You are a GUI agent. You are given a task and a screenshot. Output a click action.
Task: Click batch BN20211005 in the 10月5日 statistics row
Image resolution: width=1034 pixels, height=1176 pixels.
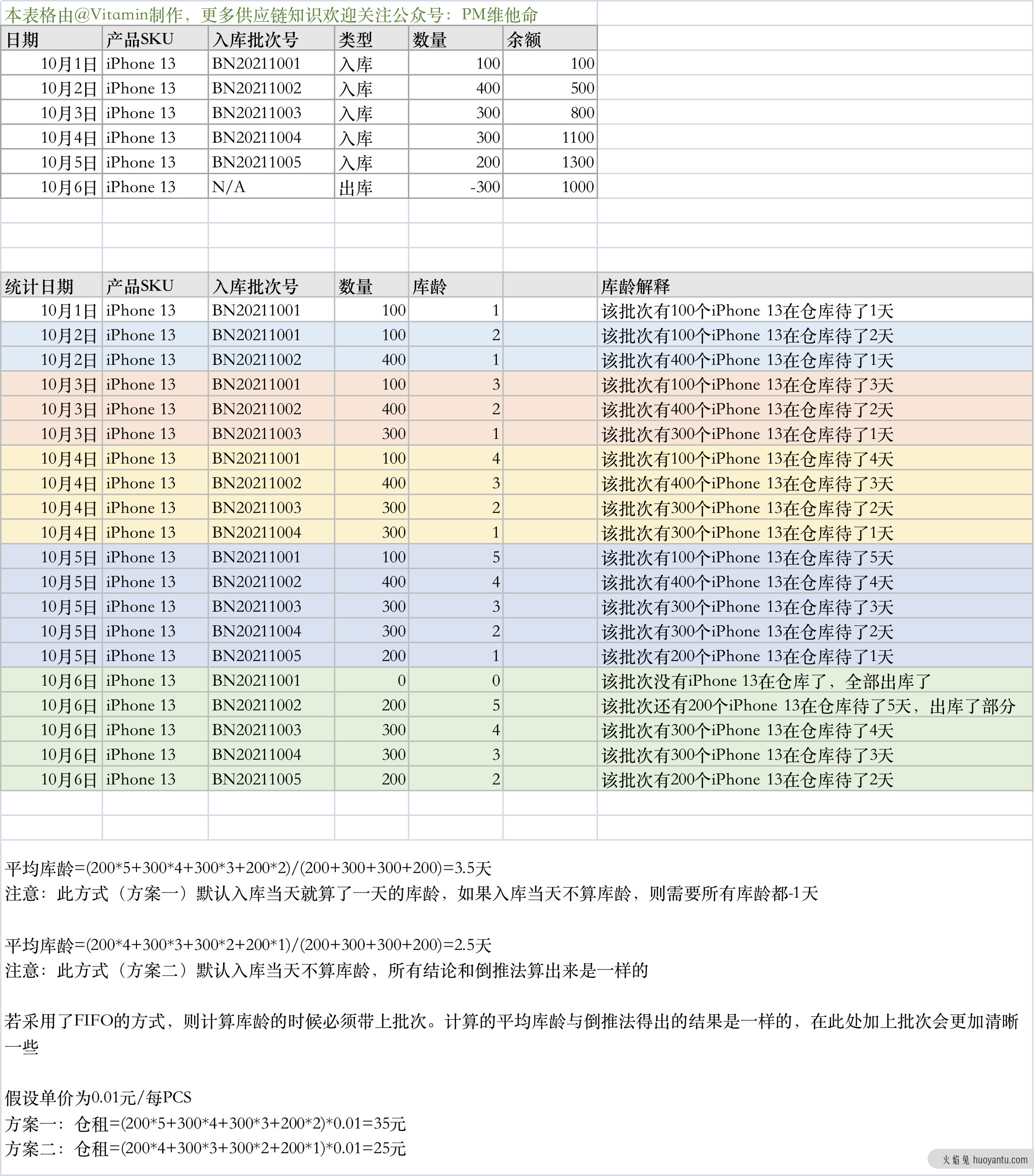[271, 656]
